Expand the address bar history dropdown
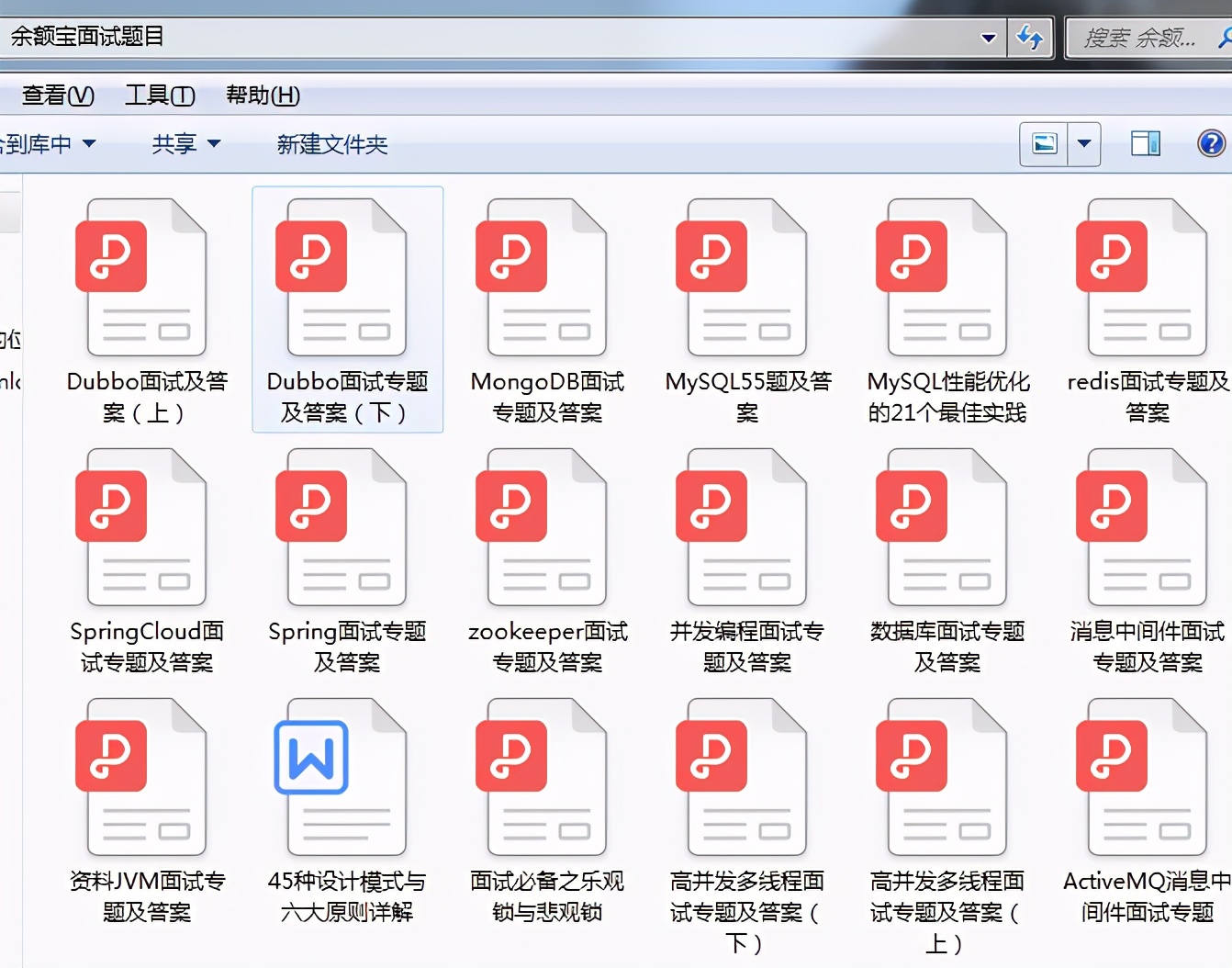Viewport: 1232px width, 968px height. (989, 39)
